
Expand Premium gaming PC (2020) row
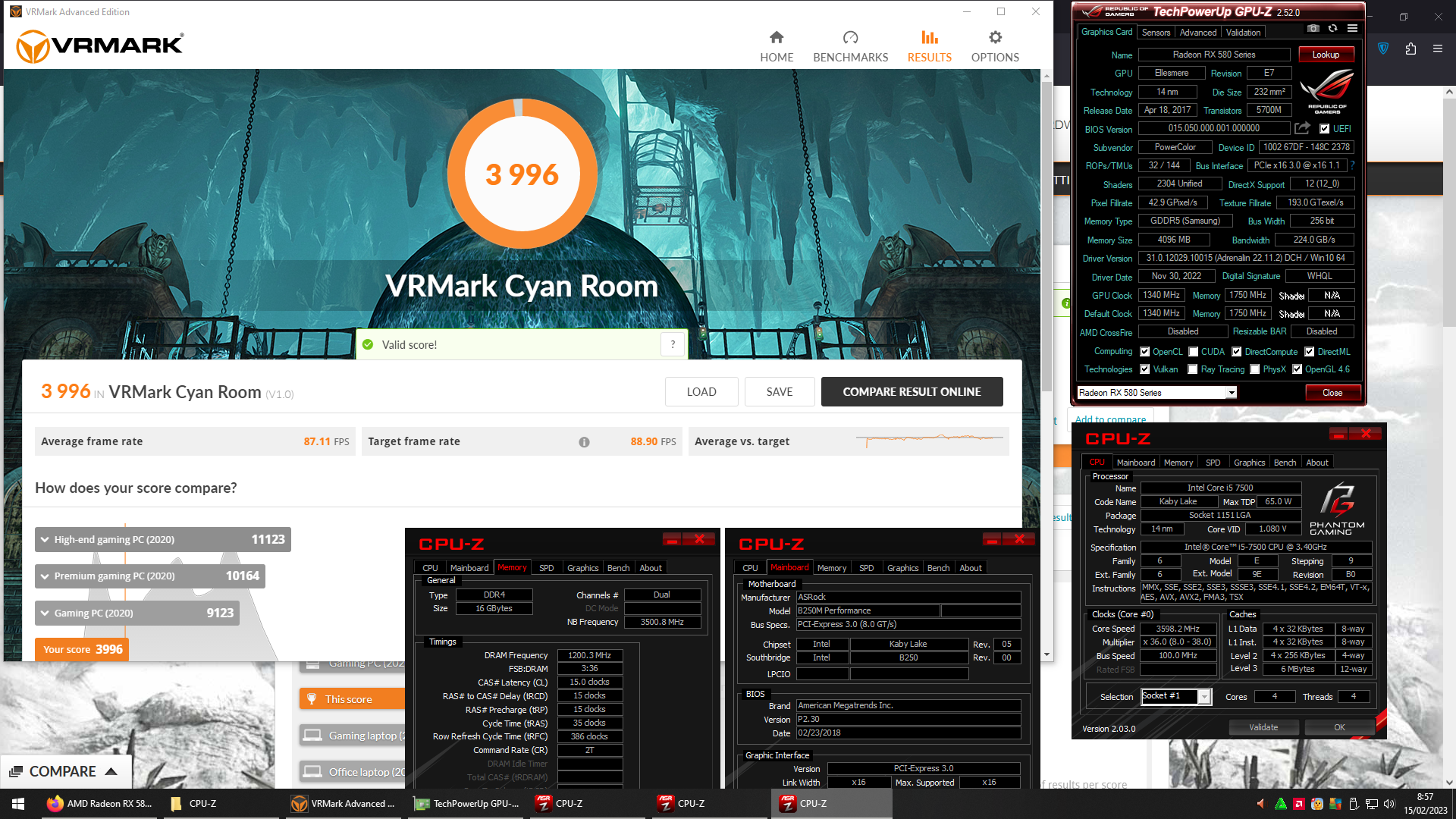[150, 576]
